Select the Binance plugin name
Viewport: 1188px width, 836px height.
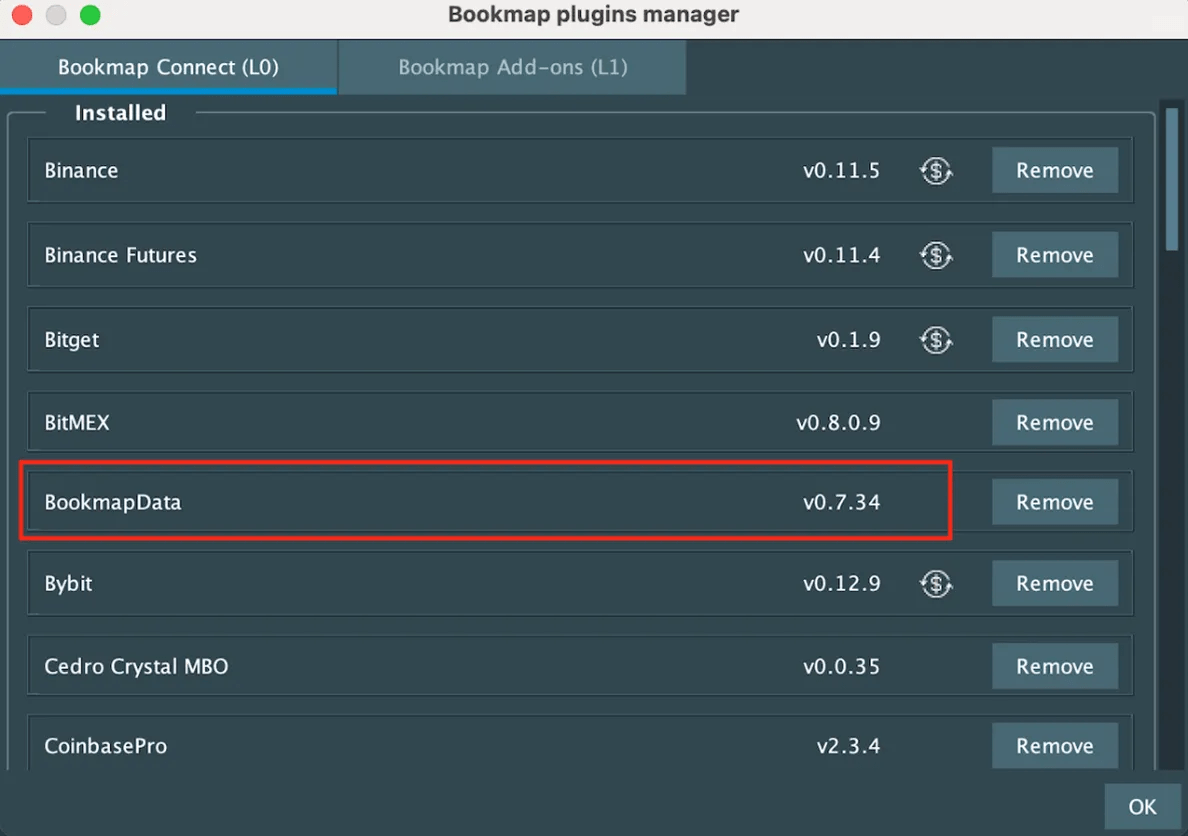pyautogui.click(x=81, y=171)
